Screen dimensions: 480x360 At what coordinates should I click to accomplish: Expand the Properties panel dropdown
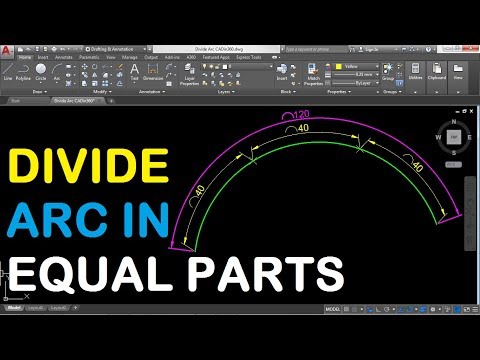tap(339, 92)
